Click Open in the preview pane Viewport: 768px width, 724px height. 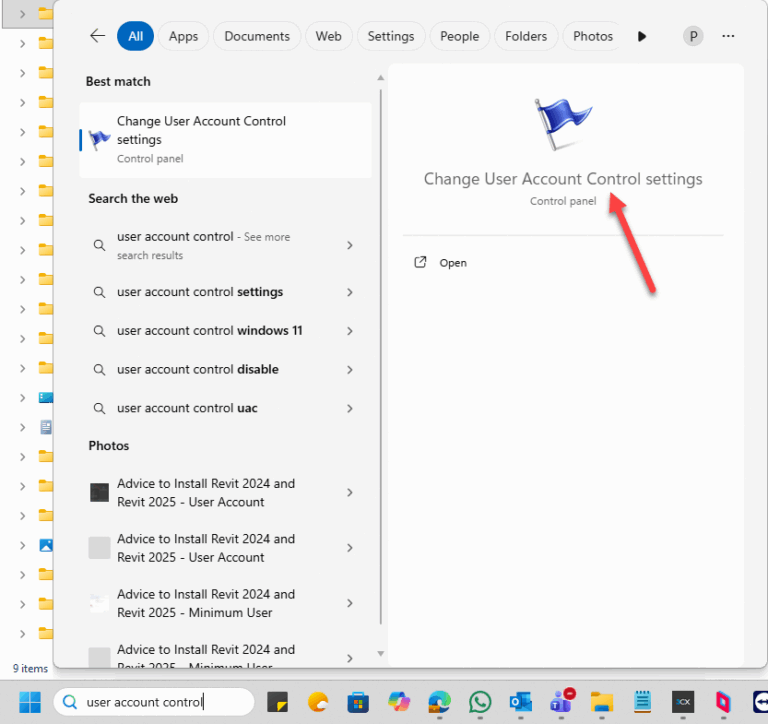(441, 263)
